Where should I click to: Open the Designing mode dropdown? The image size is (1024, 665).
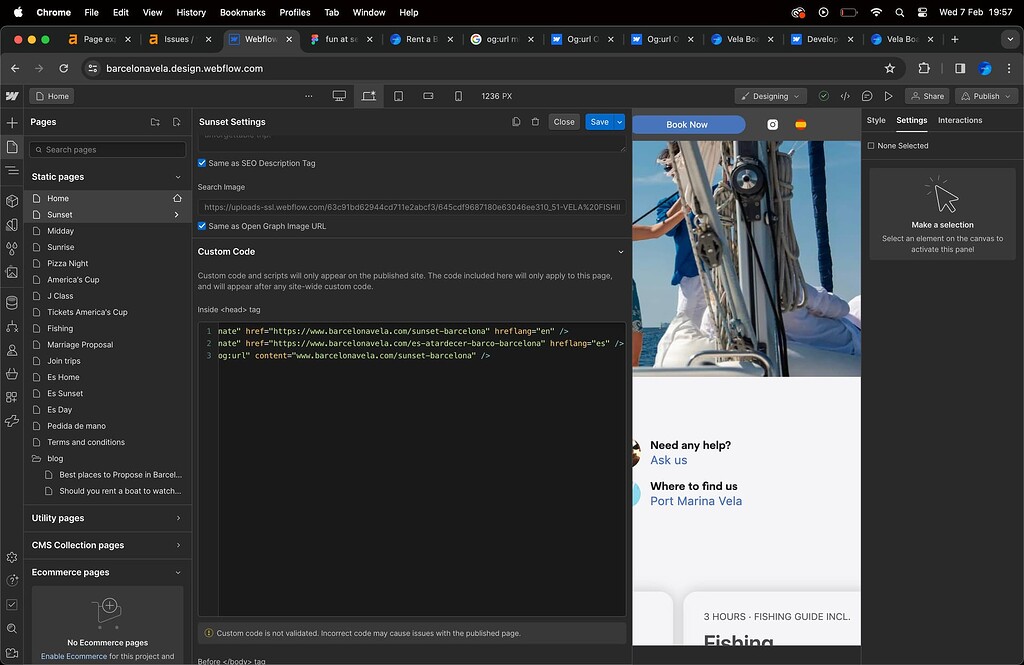click(769, 96)
